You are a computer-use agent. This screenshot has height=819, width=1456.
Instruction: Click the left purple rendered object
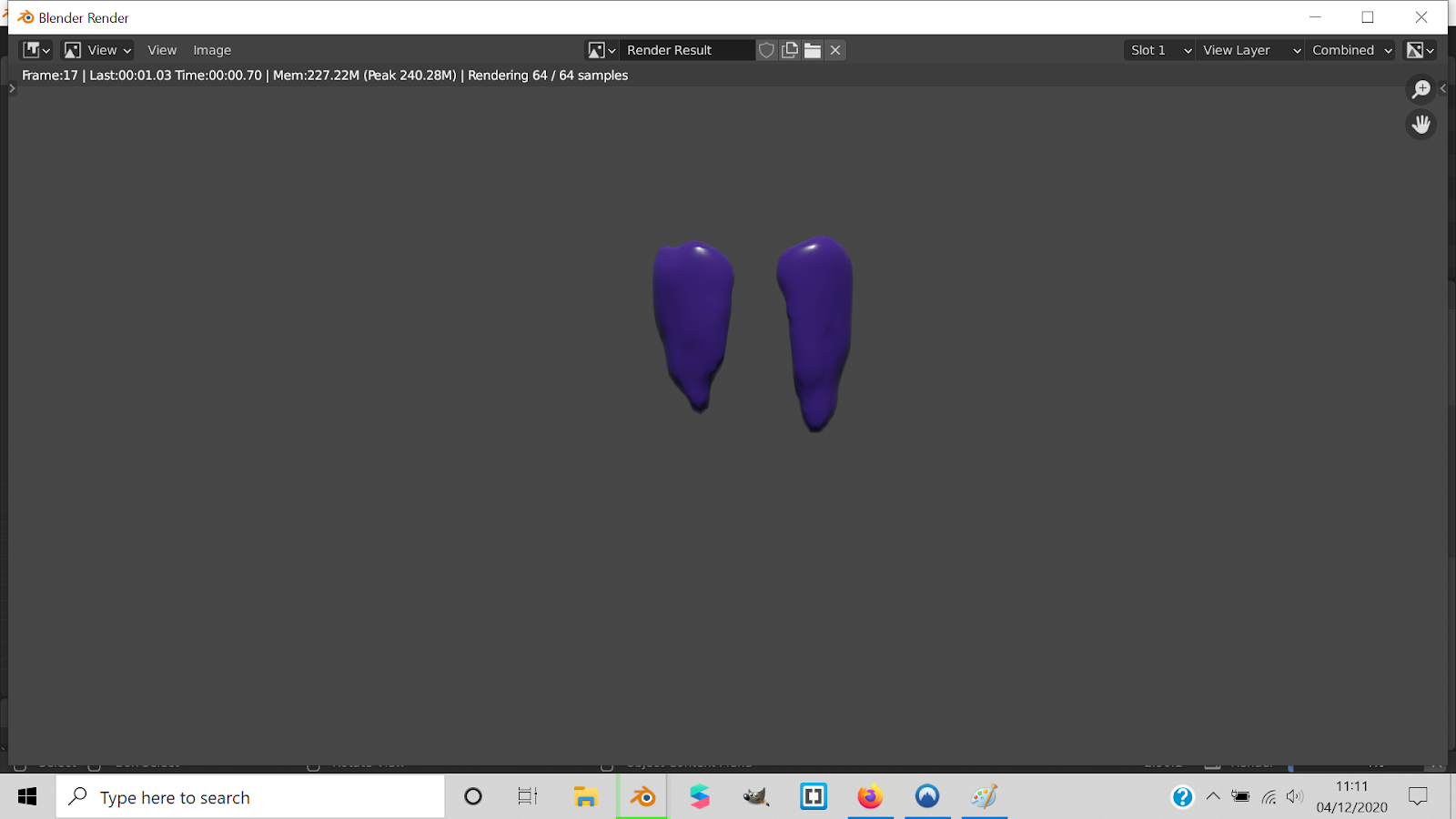pyautogui.click(x=693, y=326)
